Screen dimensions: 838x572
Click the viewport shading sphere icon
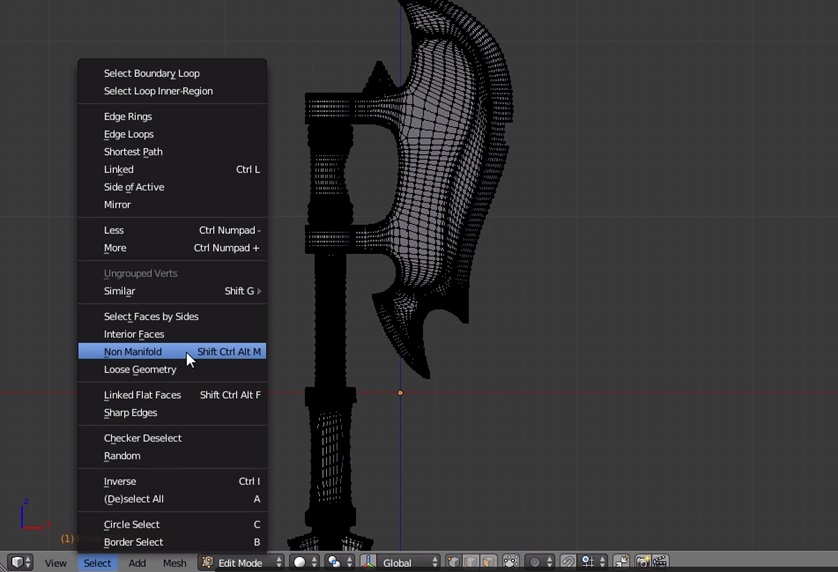(300, 562)
